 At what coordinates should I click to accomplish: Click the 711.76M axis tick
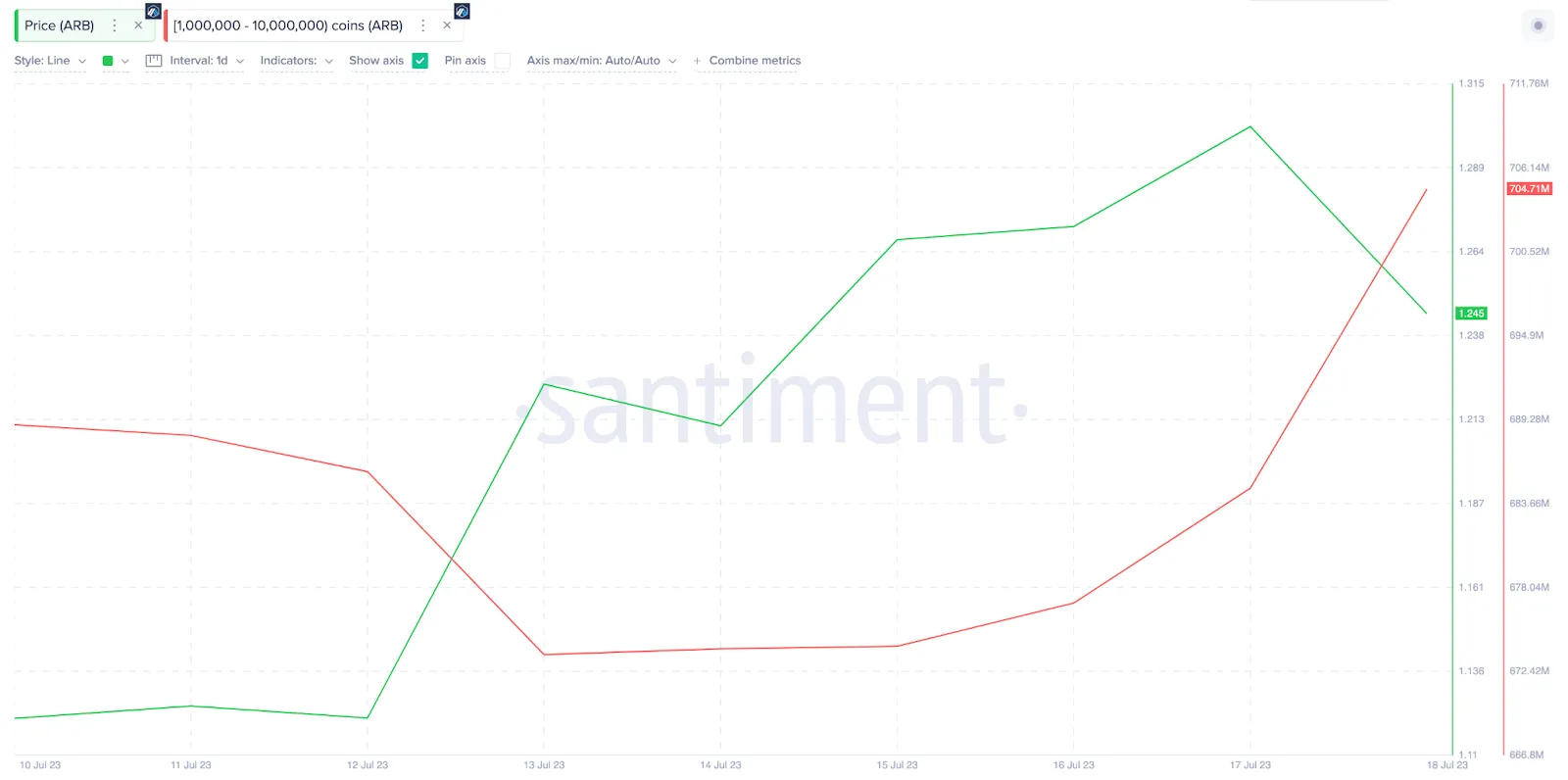pyautogui.click(x=1529, y=83)
